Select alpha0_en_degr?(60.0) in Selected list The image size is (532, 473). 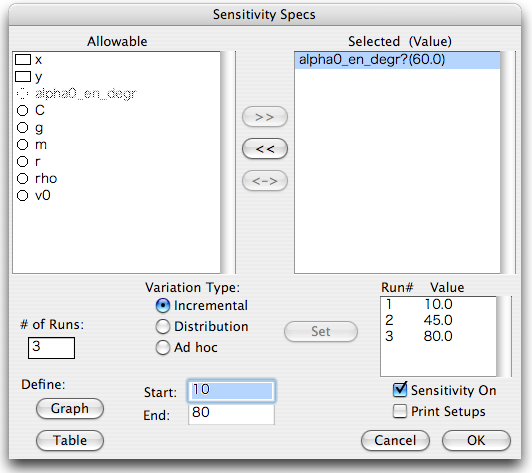pos(397,60)
